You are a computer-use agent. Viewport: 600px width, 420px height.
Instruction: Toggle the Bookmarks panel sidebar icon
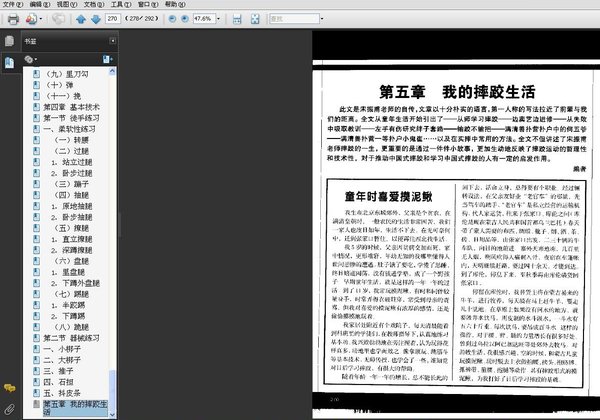pyautogui.click(x=10, y=62)
